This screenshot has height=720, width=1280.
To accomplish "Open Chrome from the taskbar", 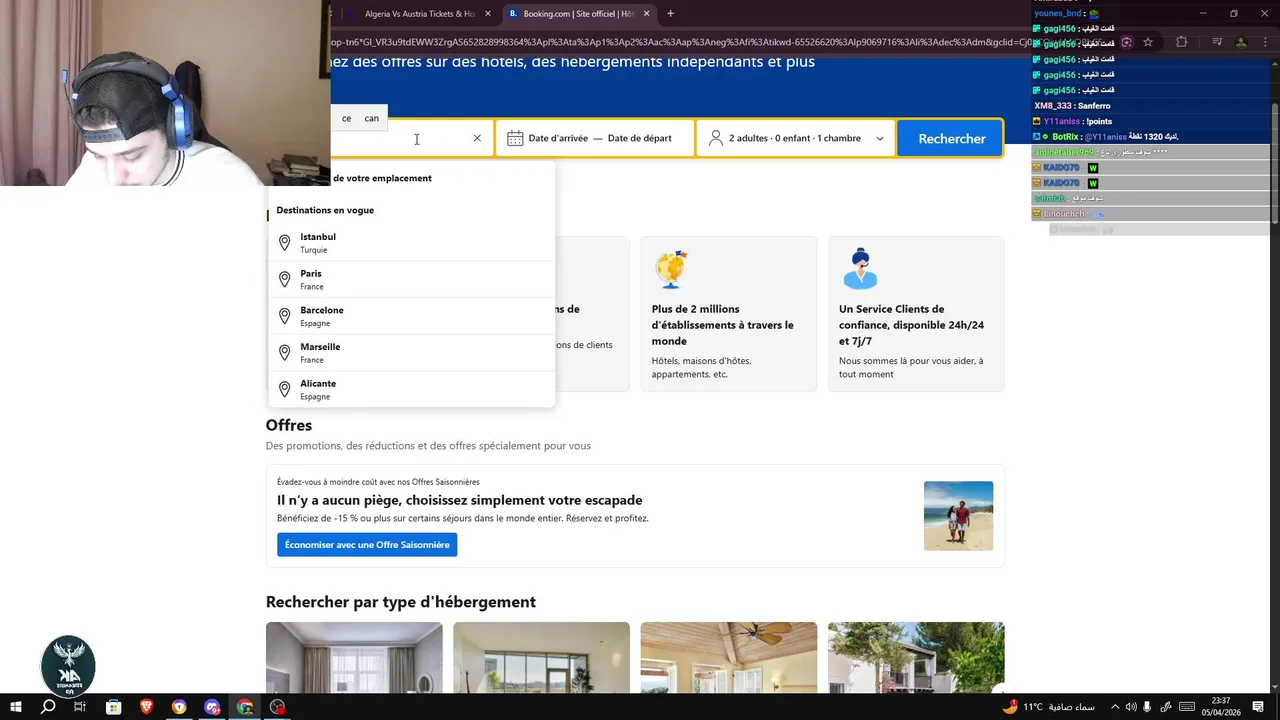I will pos(245,707).
